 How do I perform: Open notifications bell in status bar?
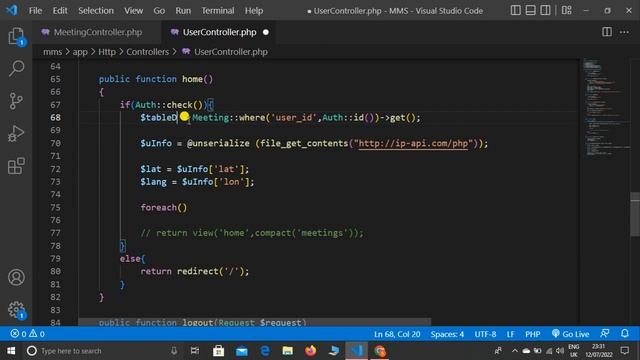pos(625,333)
